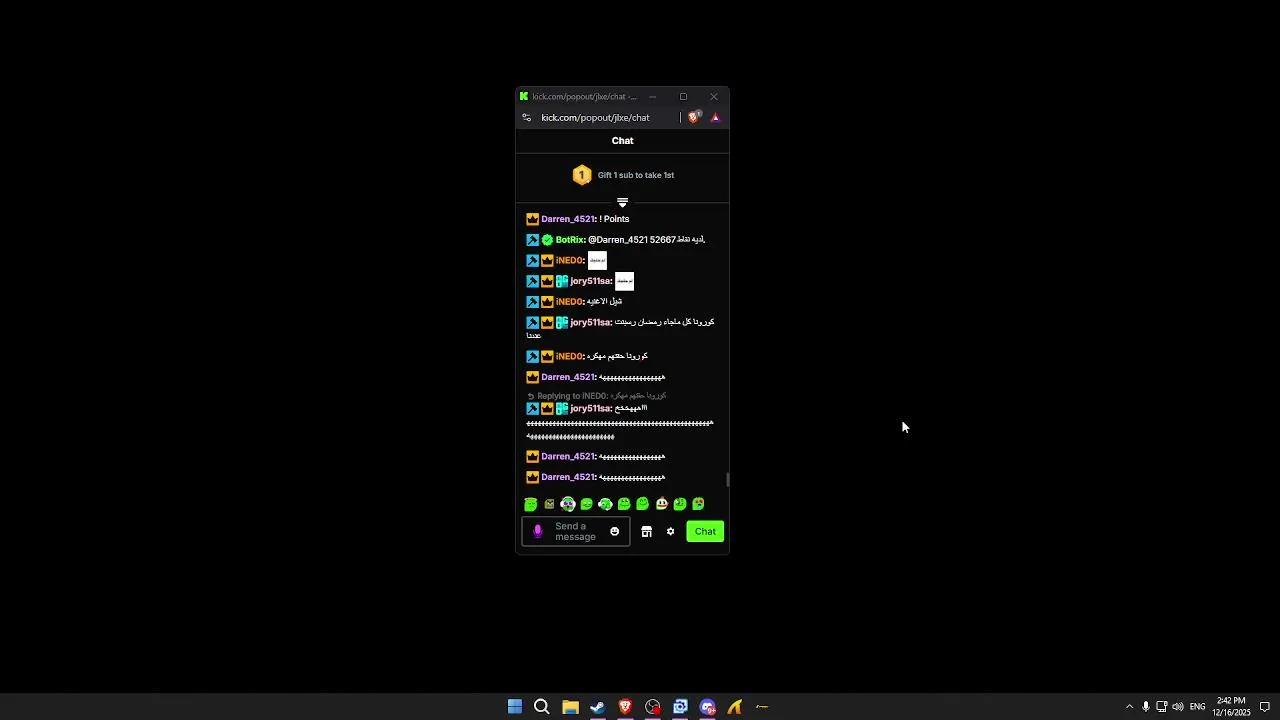Click the white emote image in iNEDO's message

point(597,261)
